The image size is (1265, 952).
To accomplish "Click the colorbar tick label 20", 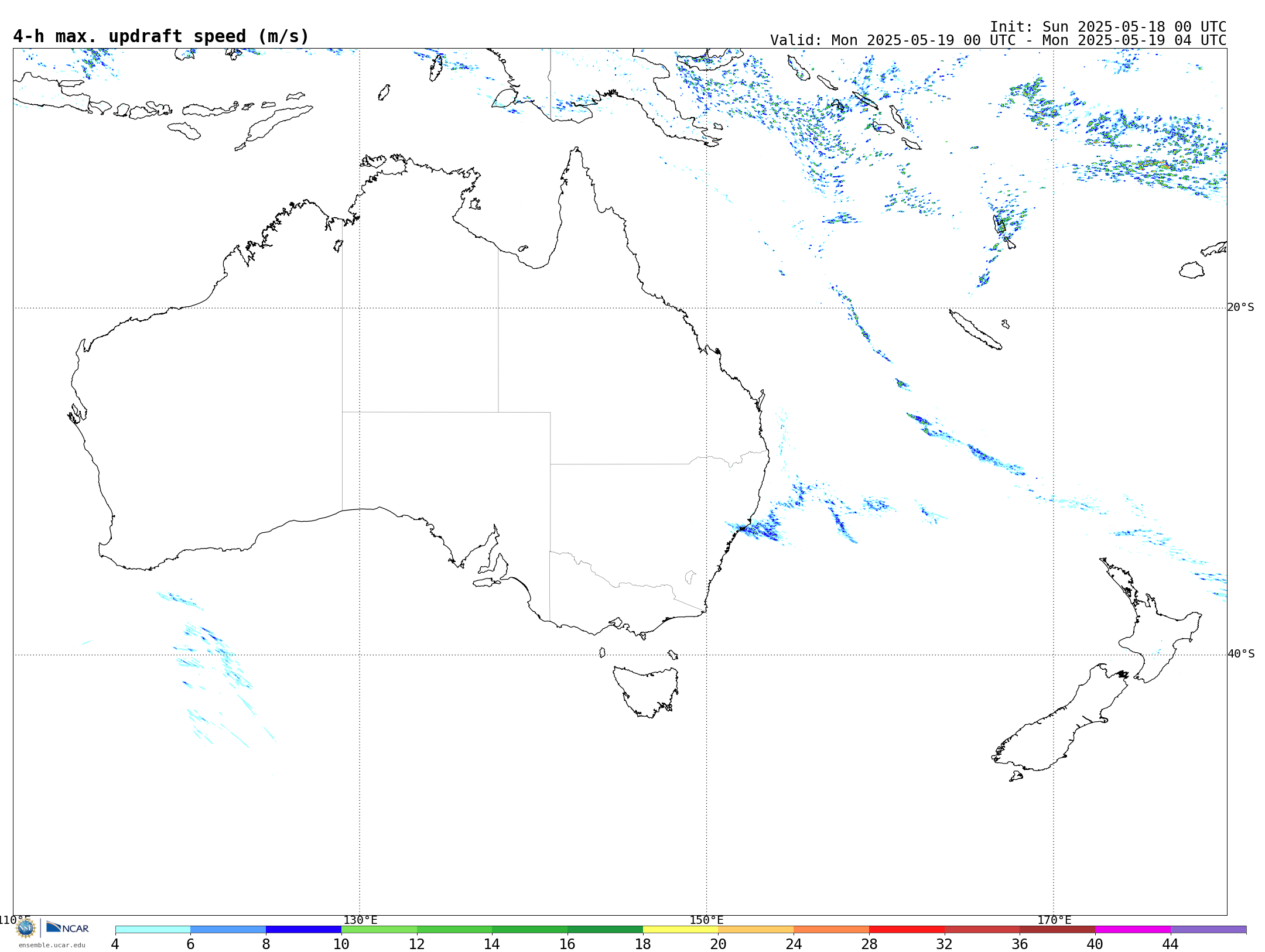I will click(719, 944).
